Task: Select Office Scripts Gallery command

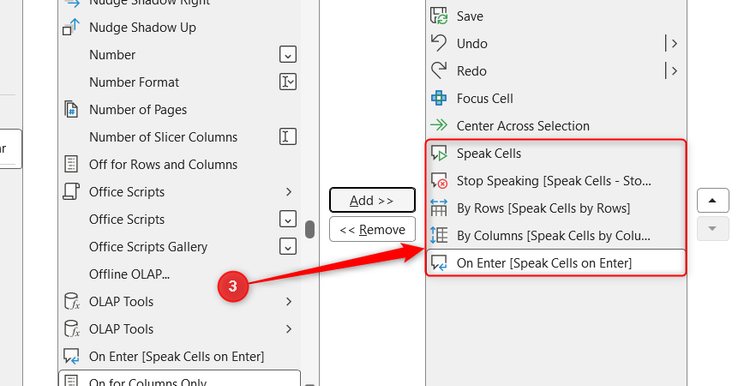Action: point(179,247)
